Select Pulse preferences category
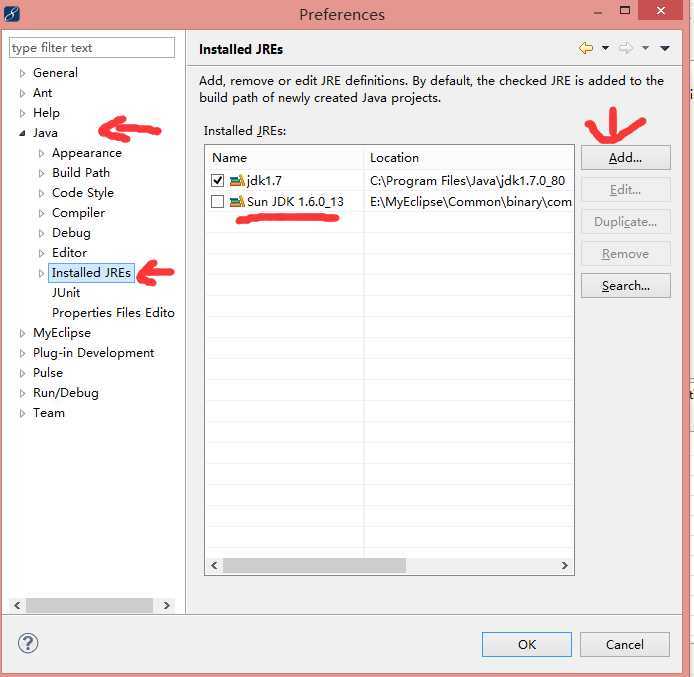The image size is (694, 677). point(48,373)
